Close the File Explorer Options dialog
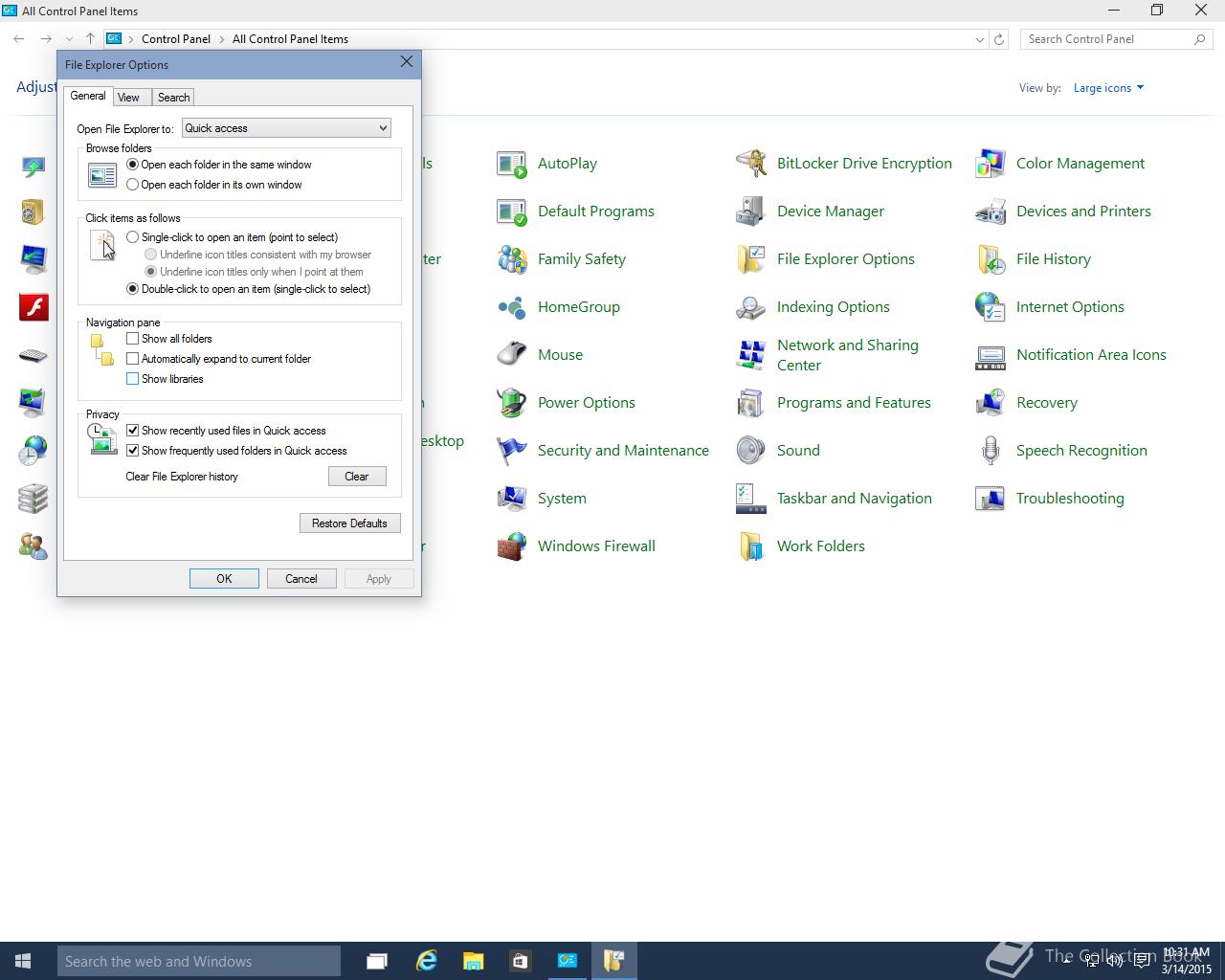Viewport: 1225px width, 980px height. [407, 62]
